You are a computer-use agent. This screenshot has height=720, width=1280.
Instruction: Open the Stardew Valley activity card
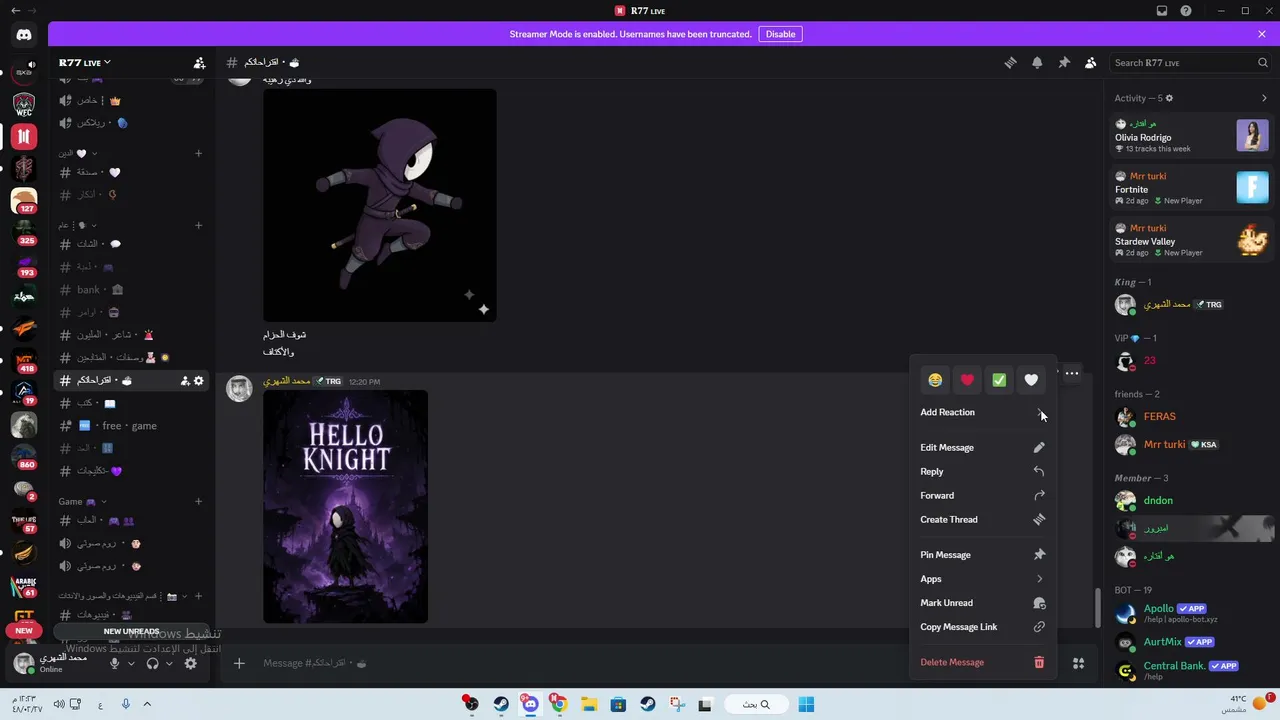[1191, 240]
